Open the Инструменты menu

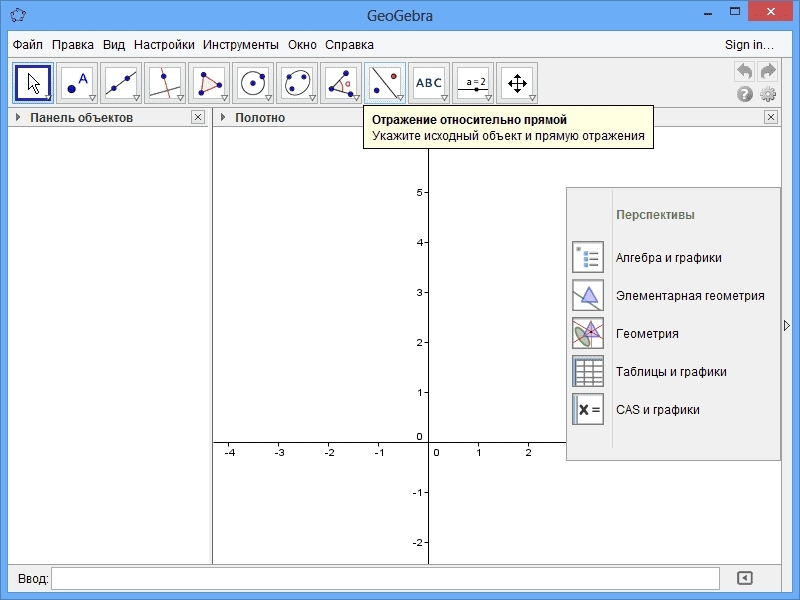point(241,45)
